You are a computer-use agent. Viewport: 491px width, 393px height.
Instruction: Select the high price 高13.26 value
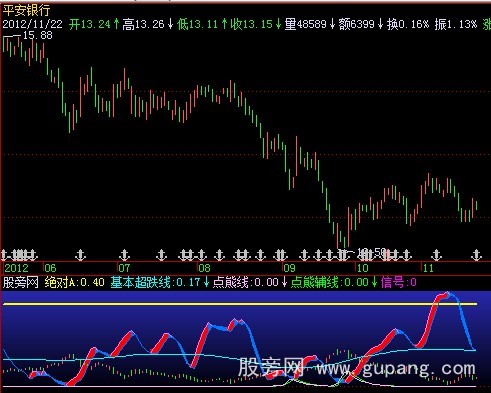tap(143, 24)
